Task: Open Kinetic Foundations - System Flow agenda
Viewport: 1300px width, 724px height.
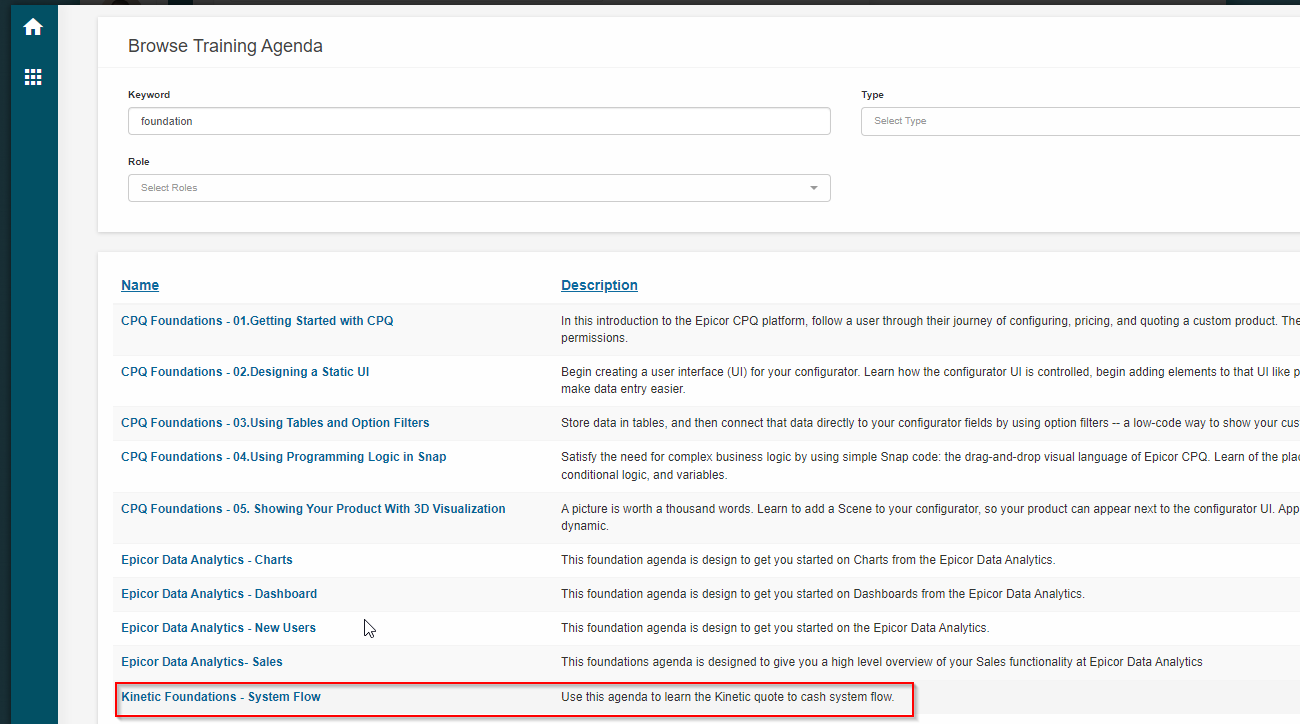Action: click(221, 697)
